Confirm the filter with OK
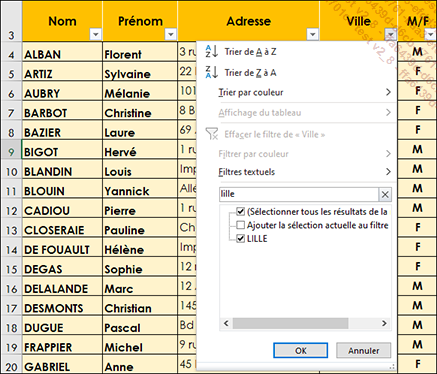 coord(300,350)
